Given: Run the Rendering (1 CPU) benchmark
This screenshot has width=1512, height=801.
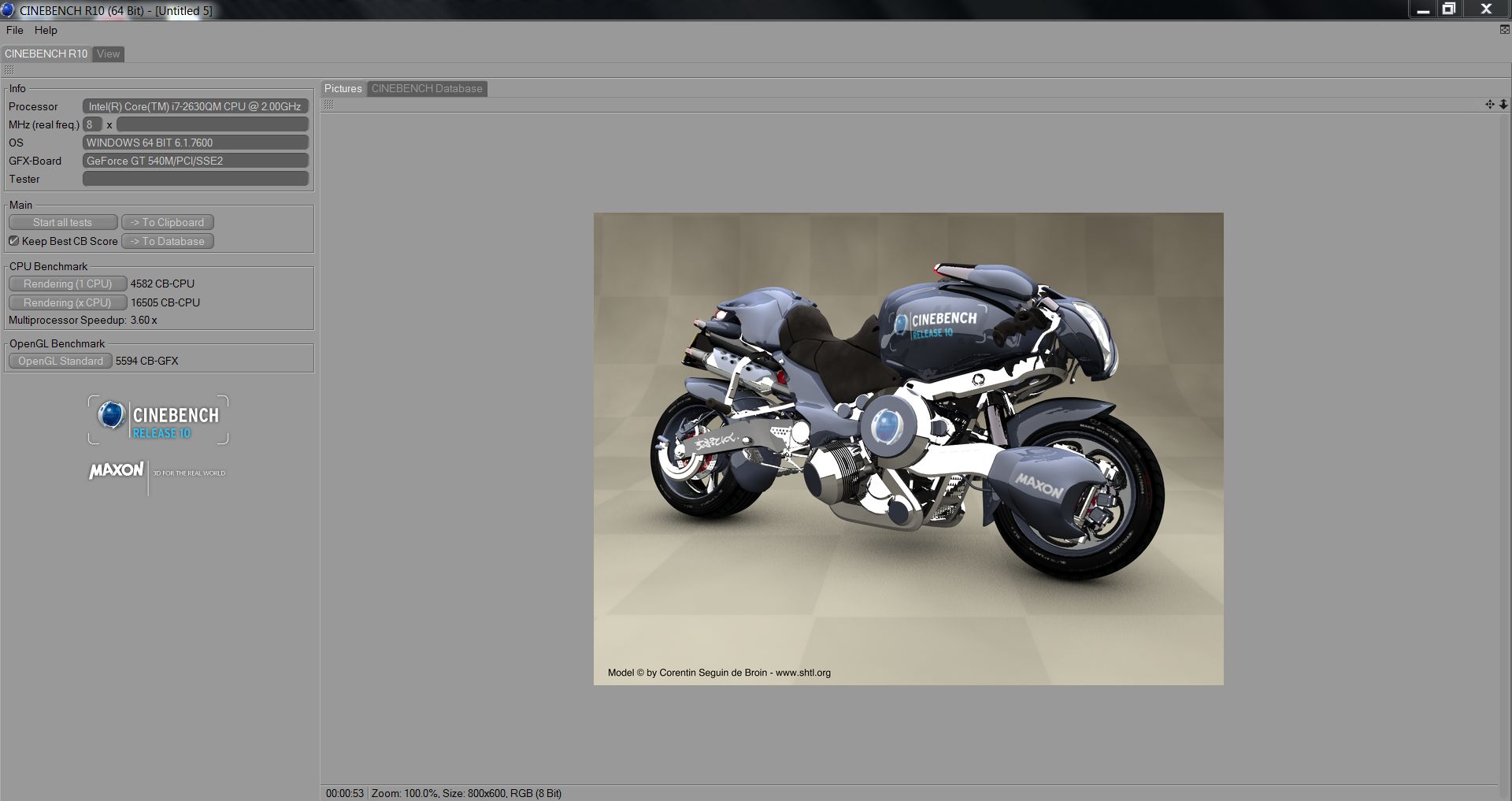Looking at the screenshot, I should pos(68,284).
